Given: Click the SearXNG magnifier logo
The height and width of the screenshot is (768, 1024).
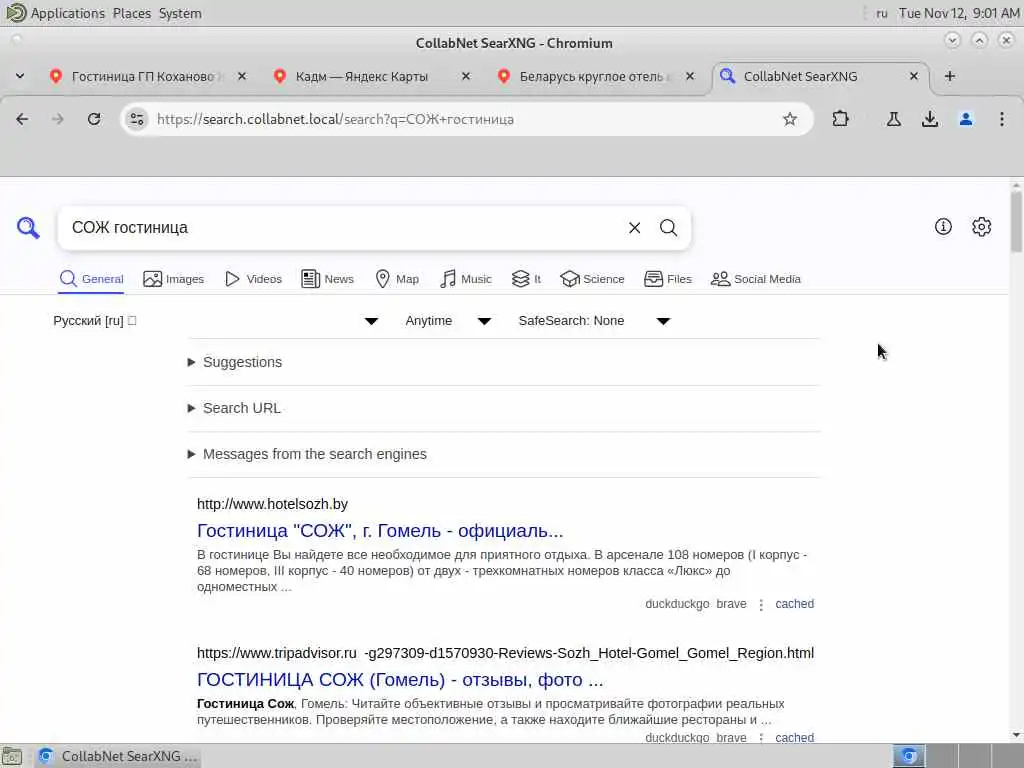Looking at the screenshot, I should 28,228.
